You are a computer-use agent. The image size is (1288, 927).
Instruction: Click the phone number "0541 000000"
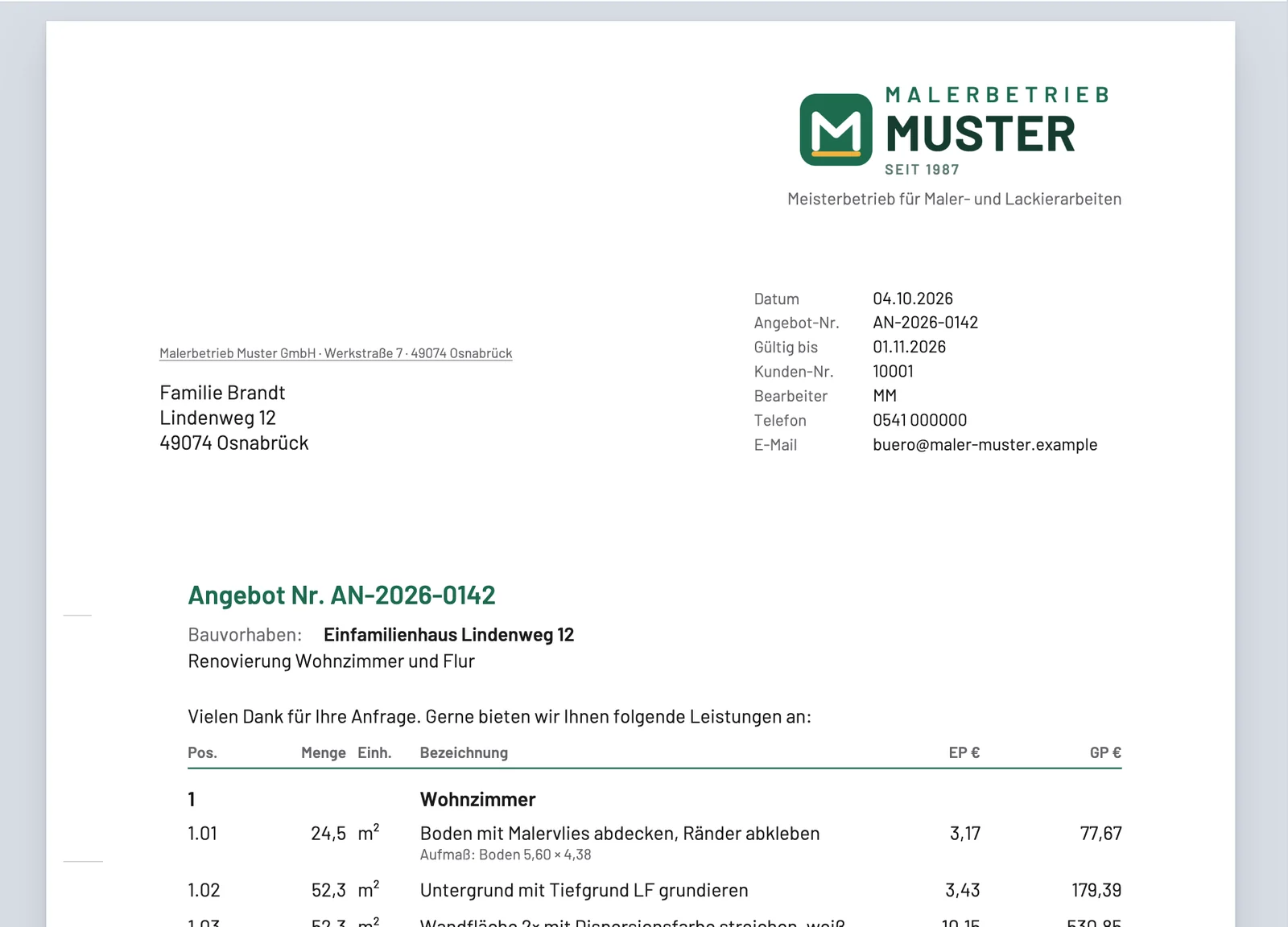[920, 420]
